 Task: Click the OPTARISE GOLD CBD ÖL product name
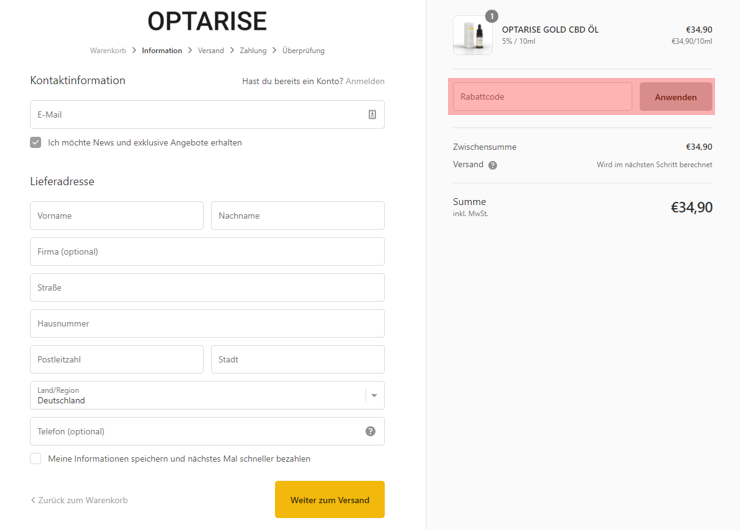[x=550, y=30]
